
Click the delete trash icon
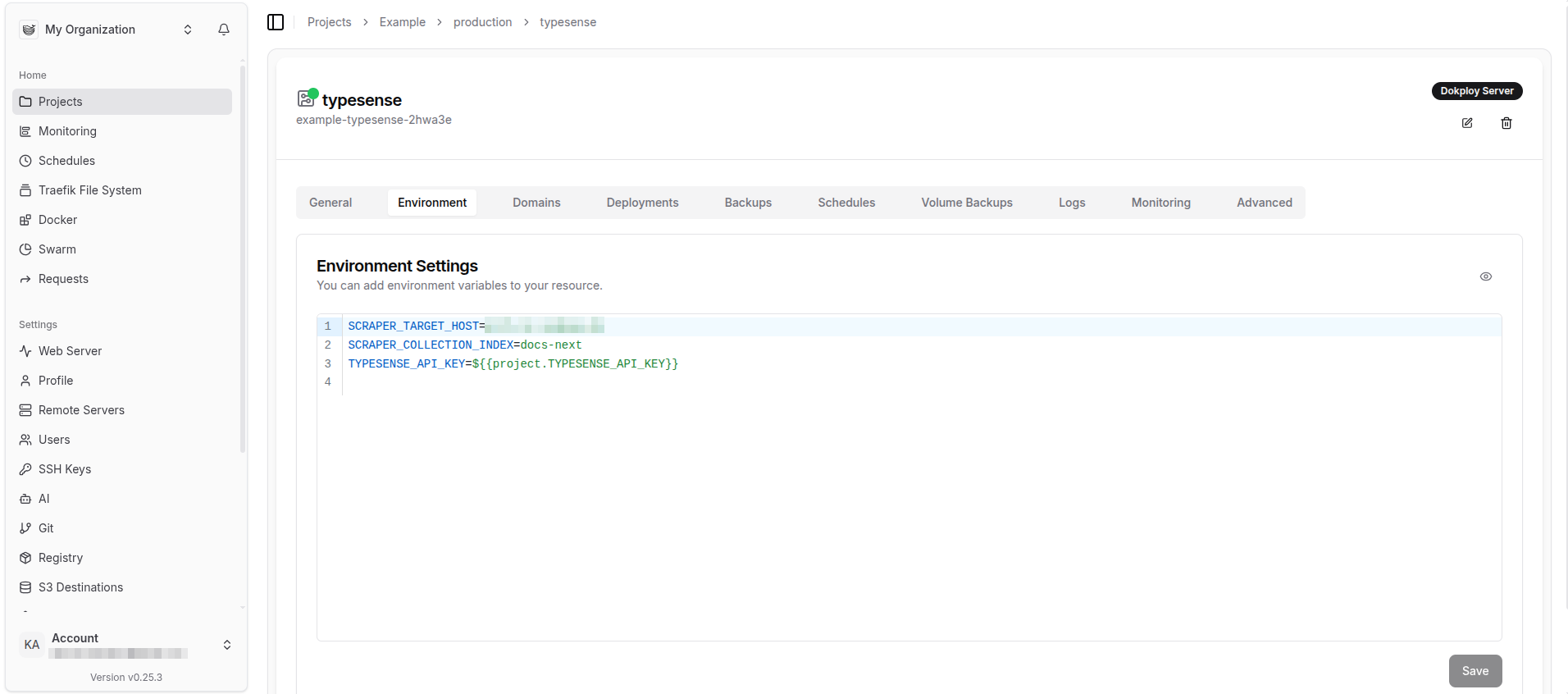click(1506, 123)
